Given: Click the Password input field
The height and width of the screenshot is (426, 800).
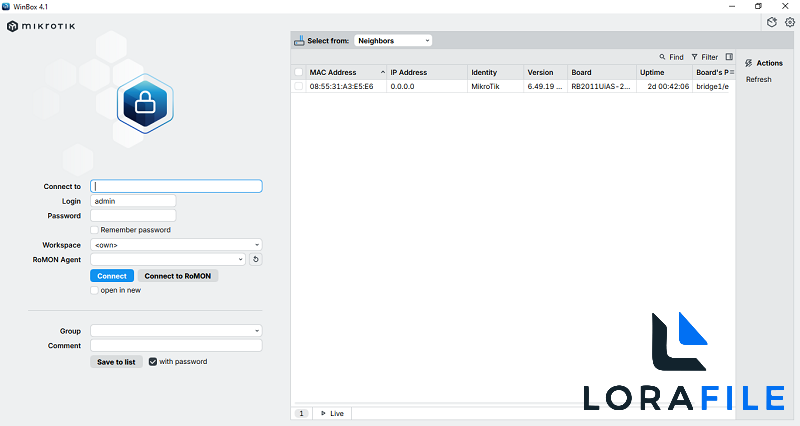Looking at the screenshot, I should [133, 216].
